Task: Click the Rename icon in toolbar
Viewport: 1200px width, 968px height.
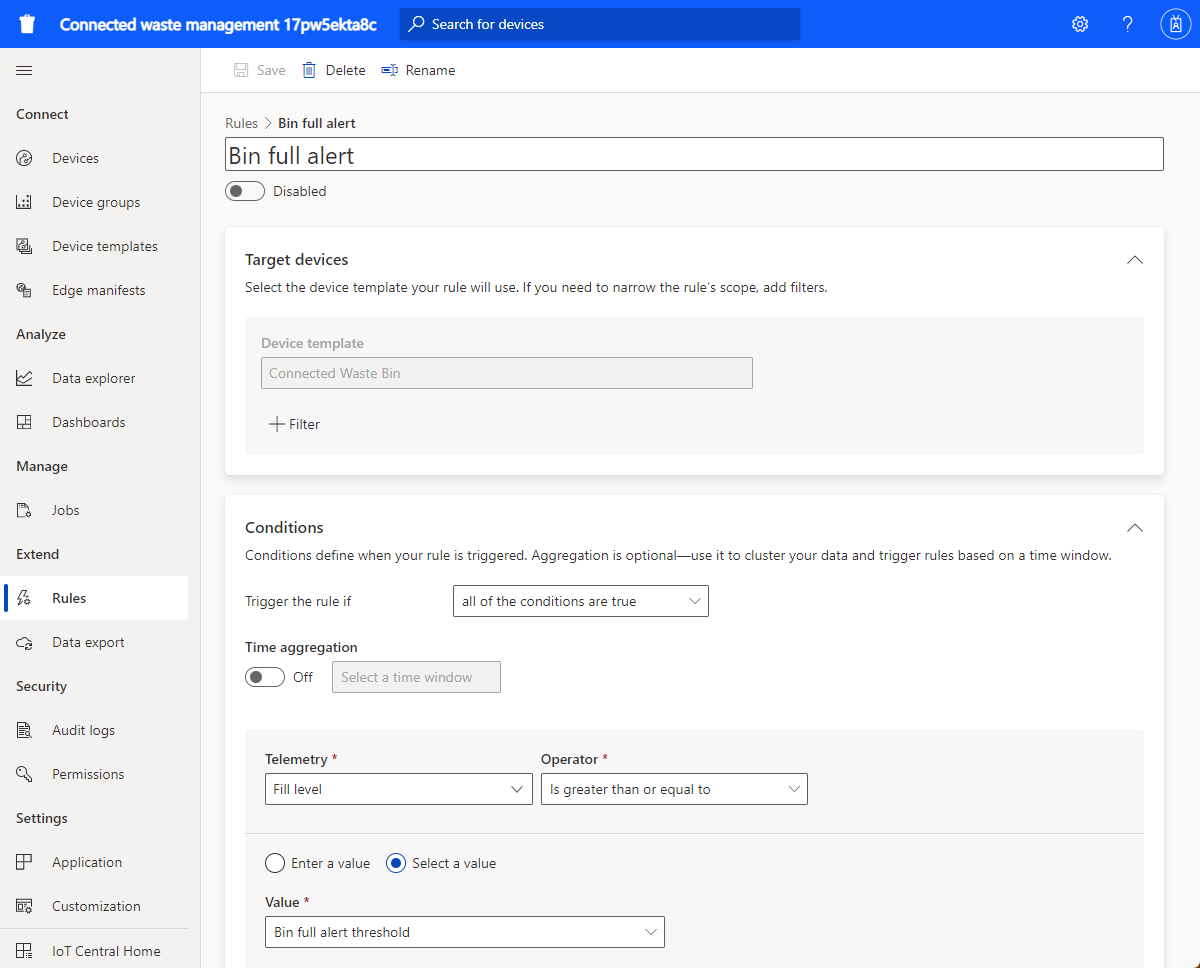Action: click(x=390, y=70)
